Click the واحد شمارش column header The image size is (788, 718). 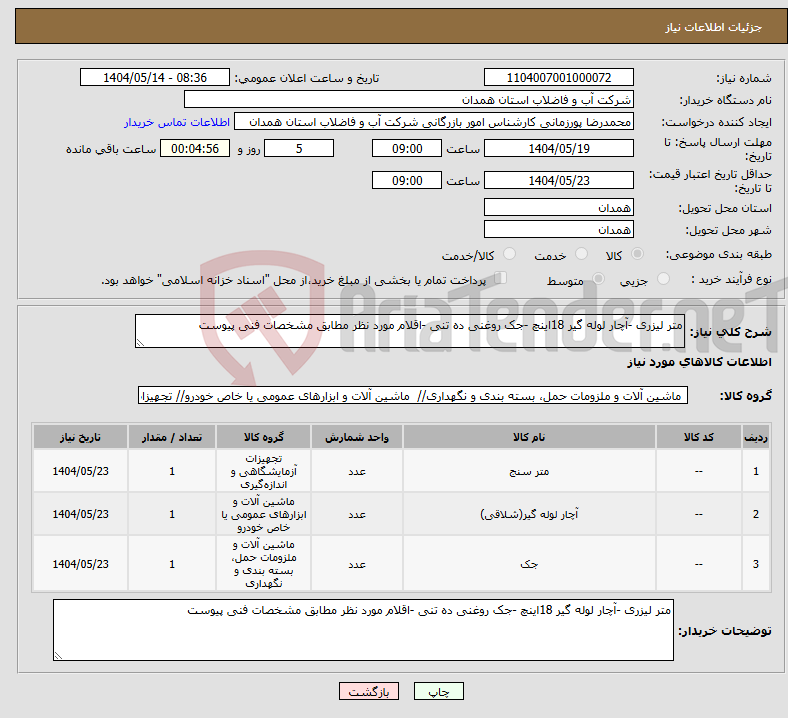click(x=357, y=438)
